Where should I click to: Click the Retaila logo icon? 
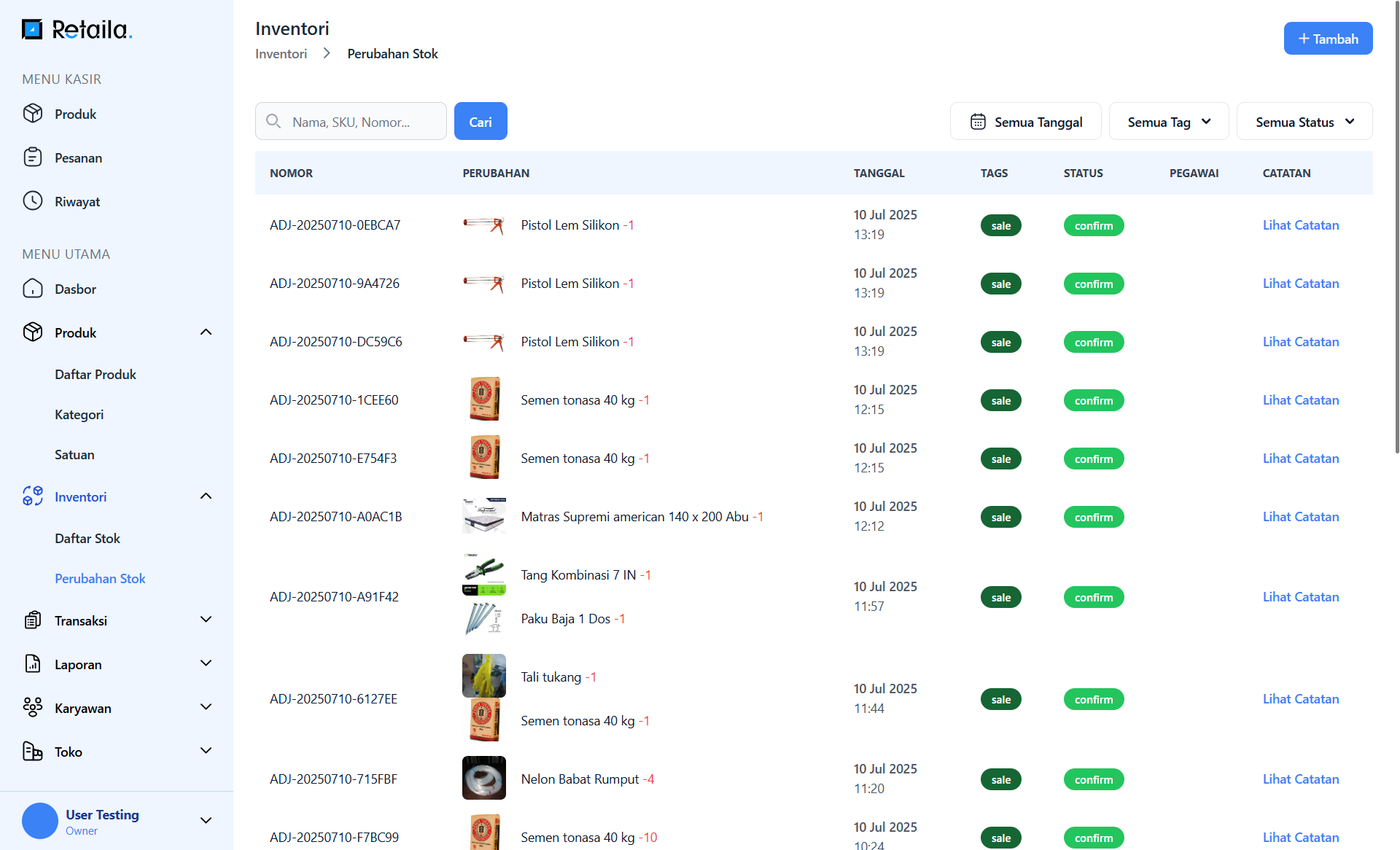[32, 29]
